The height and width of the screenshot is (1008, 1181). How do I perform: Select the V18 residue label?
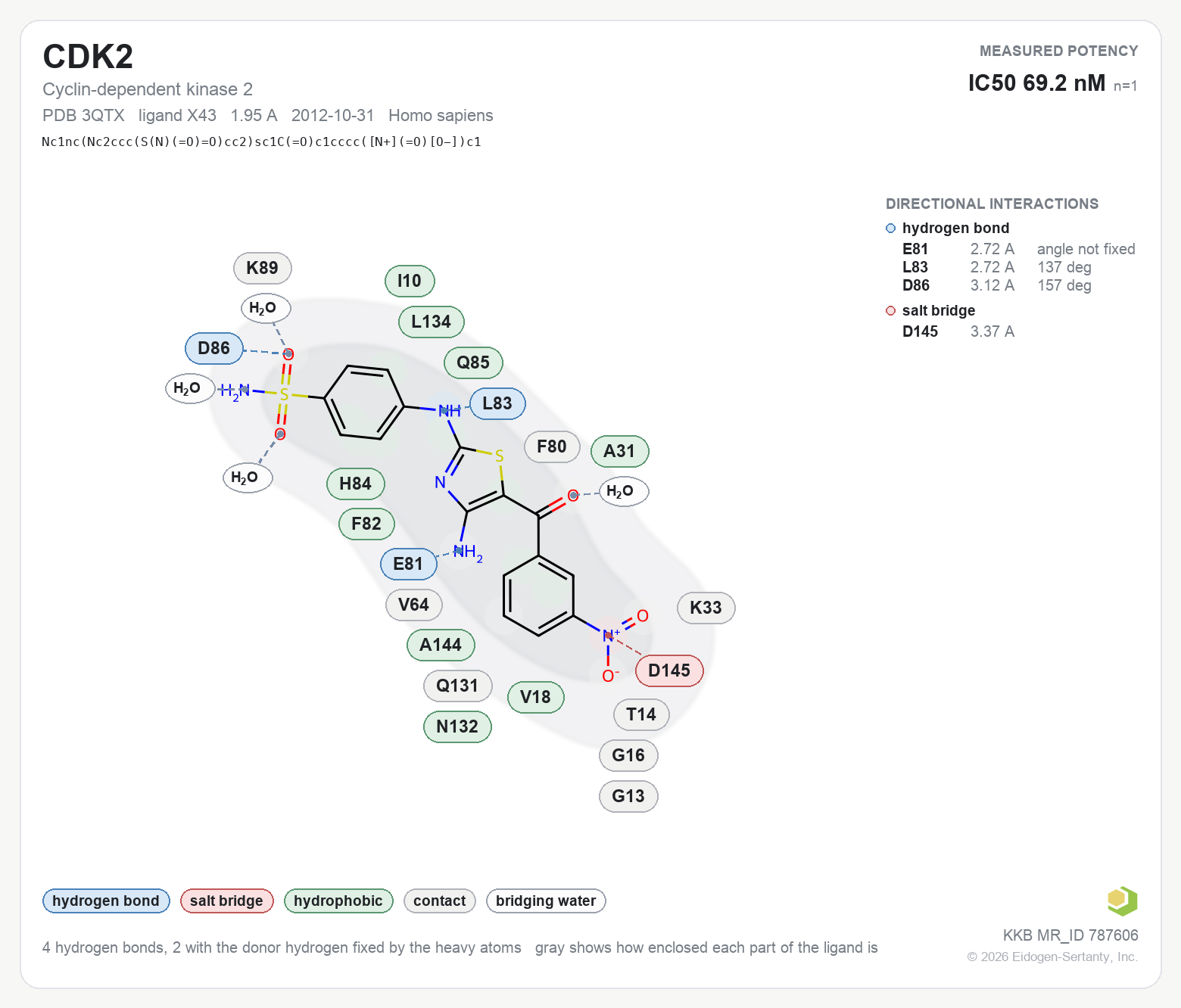(x=536, y=697)
